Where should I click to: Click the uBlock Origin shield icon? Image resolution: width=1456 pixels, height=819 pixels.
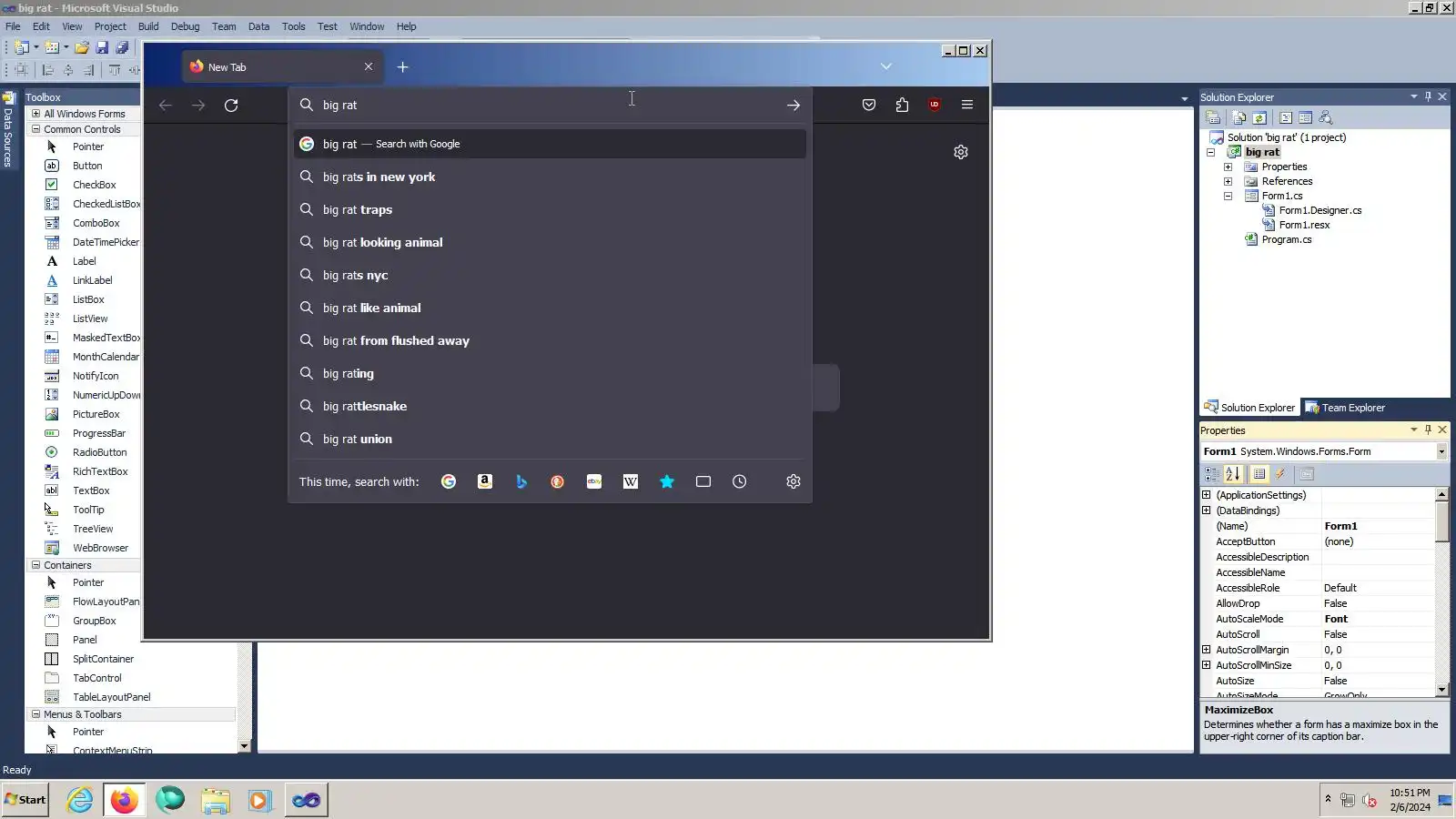[x=935, y=105]
